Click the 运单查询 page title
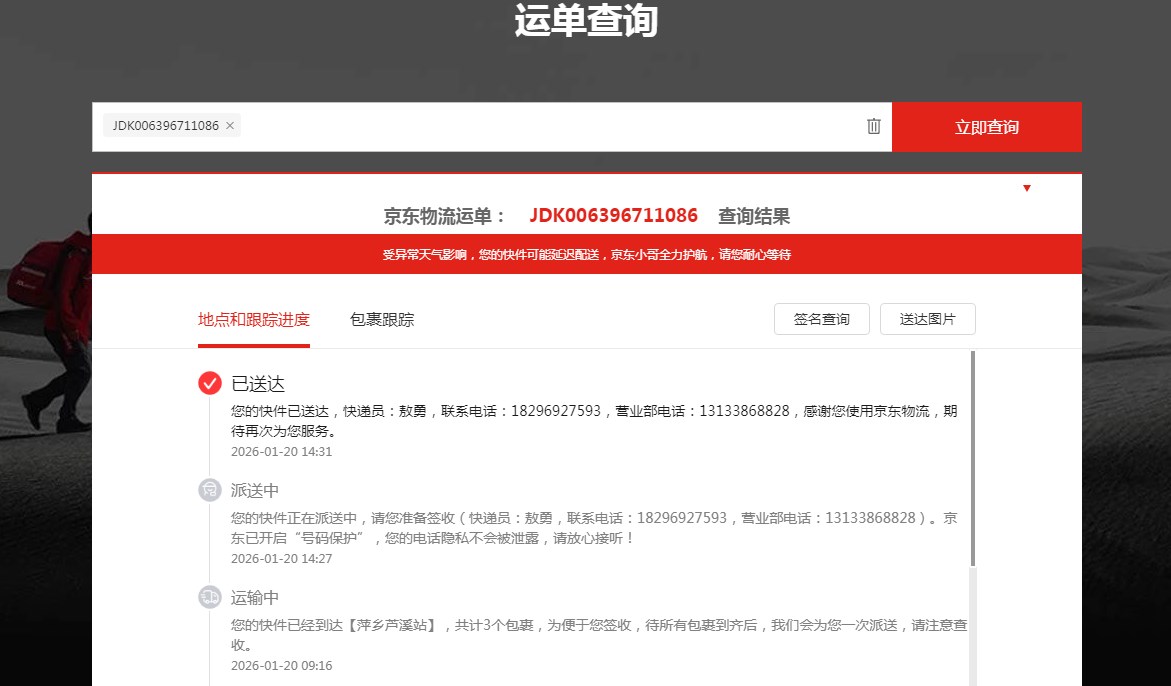 pos(586,22)
